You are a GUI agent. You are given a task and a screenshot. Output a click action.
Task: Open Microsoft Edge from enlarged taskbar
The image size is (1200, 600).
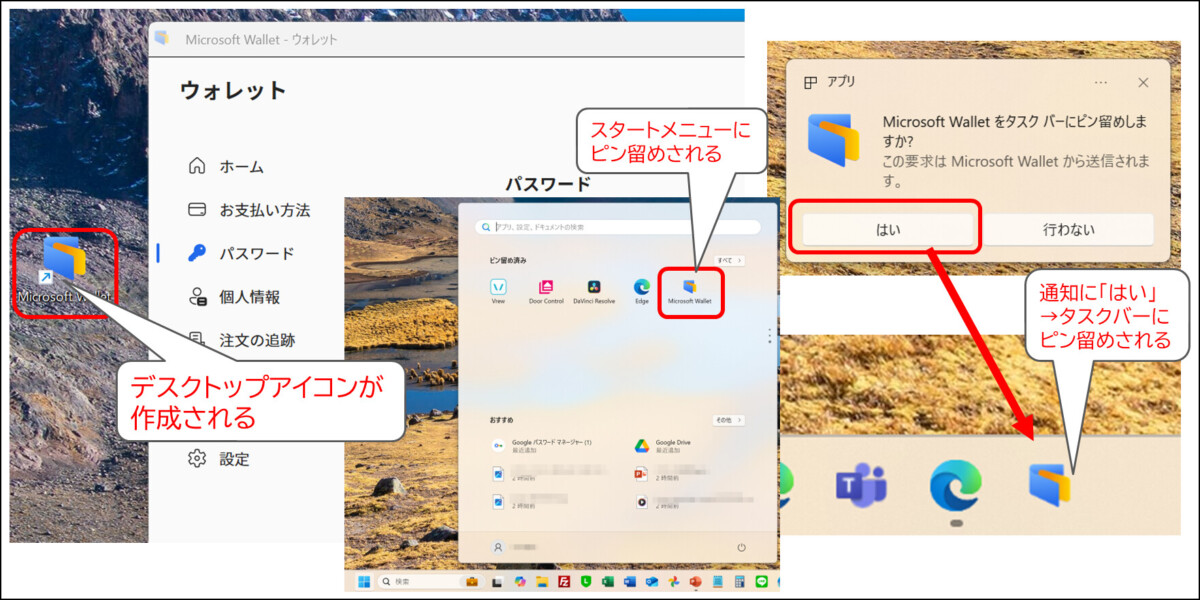point(955,486)
